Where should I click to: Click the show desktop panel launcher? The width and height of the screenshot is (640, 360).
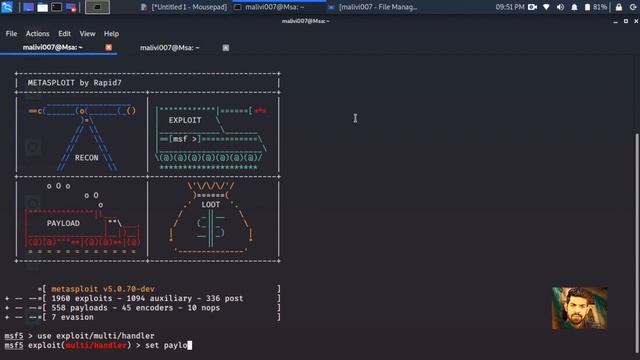tap(28, 7)
